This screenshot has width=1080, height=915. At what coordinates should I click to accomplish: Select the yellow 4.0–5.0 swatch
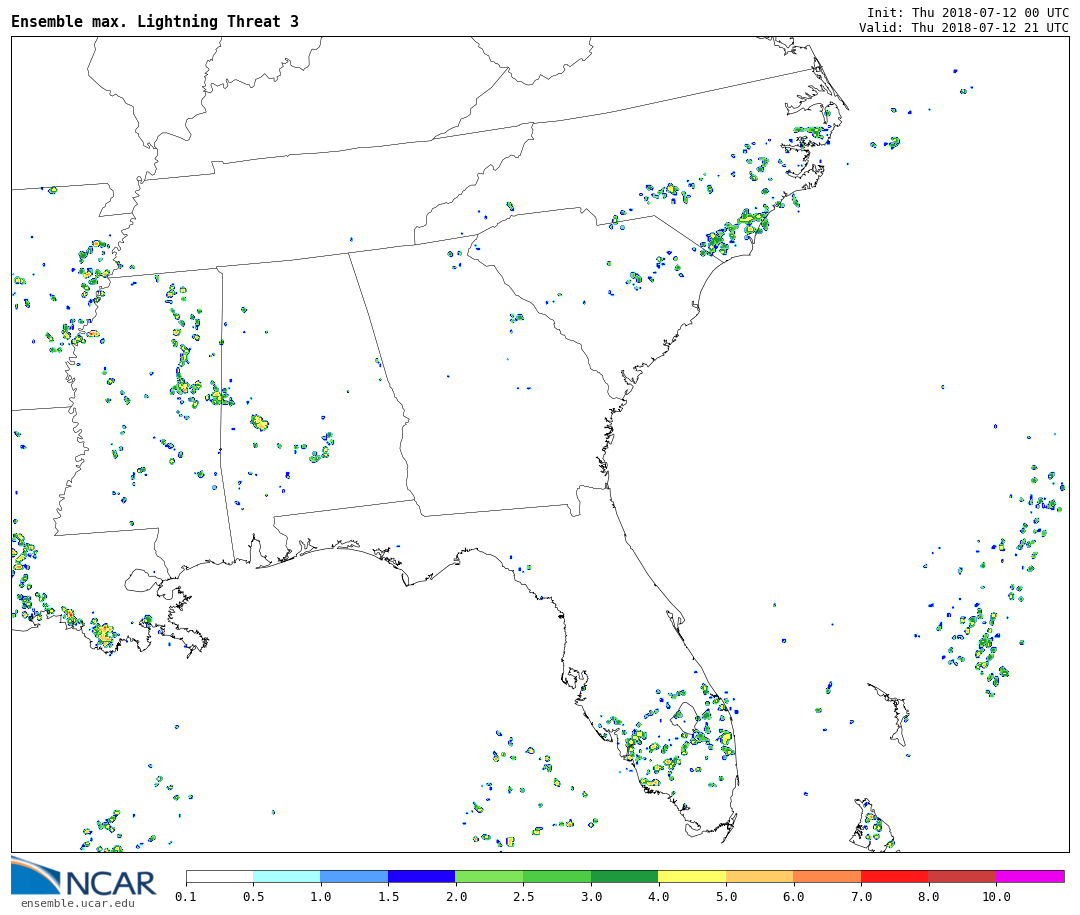692,876
